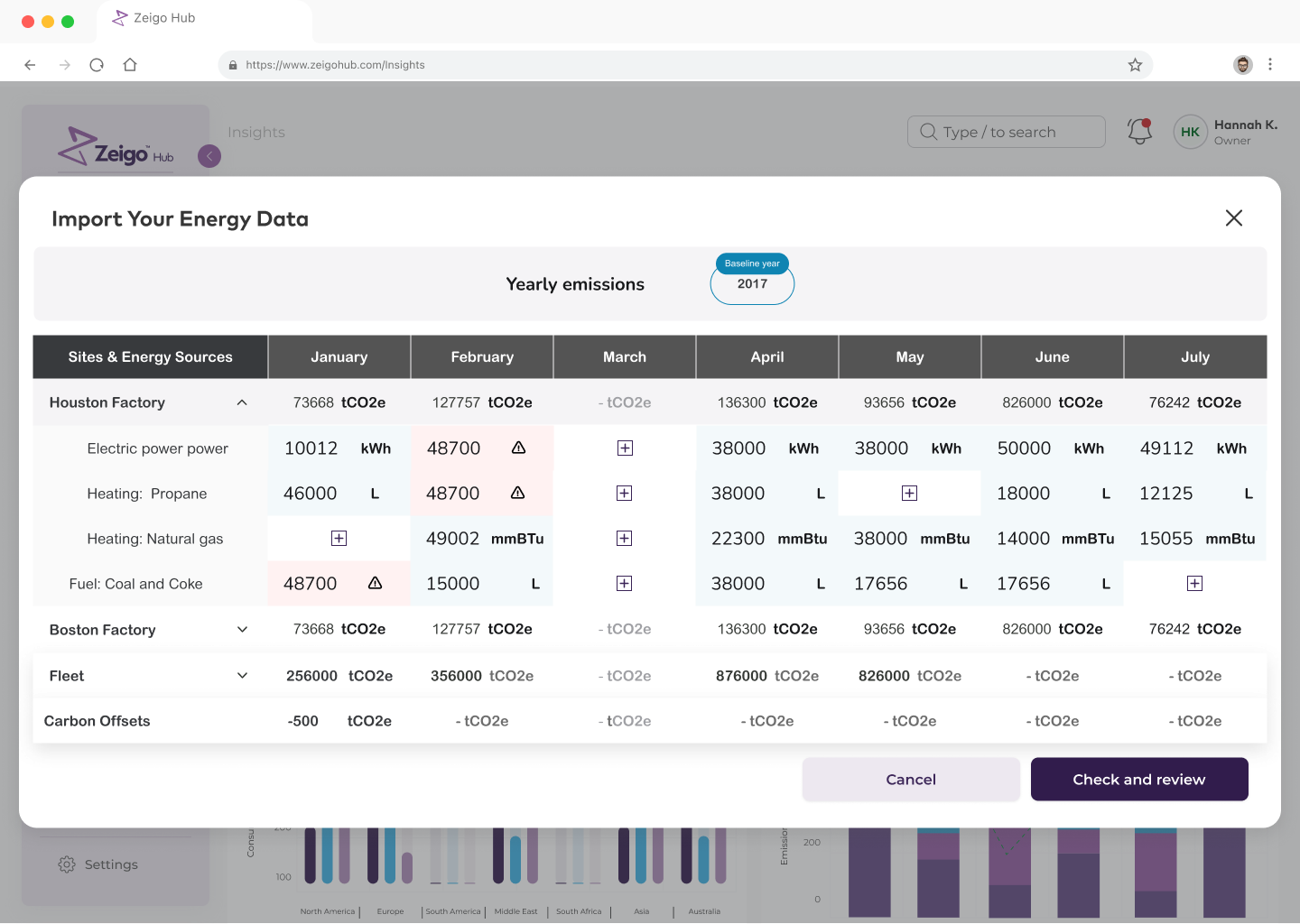1300x924 pixels.
Task: Add May value for Heating: Propane
Action: pos(910,494)
